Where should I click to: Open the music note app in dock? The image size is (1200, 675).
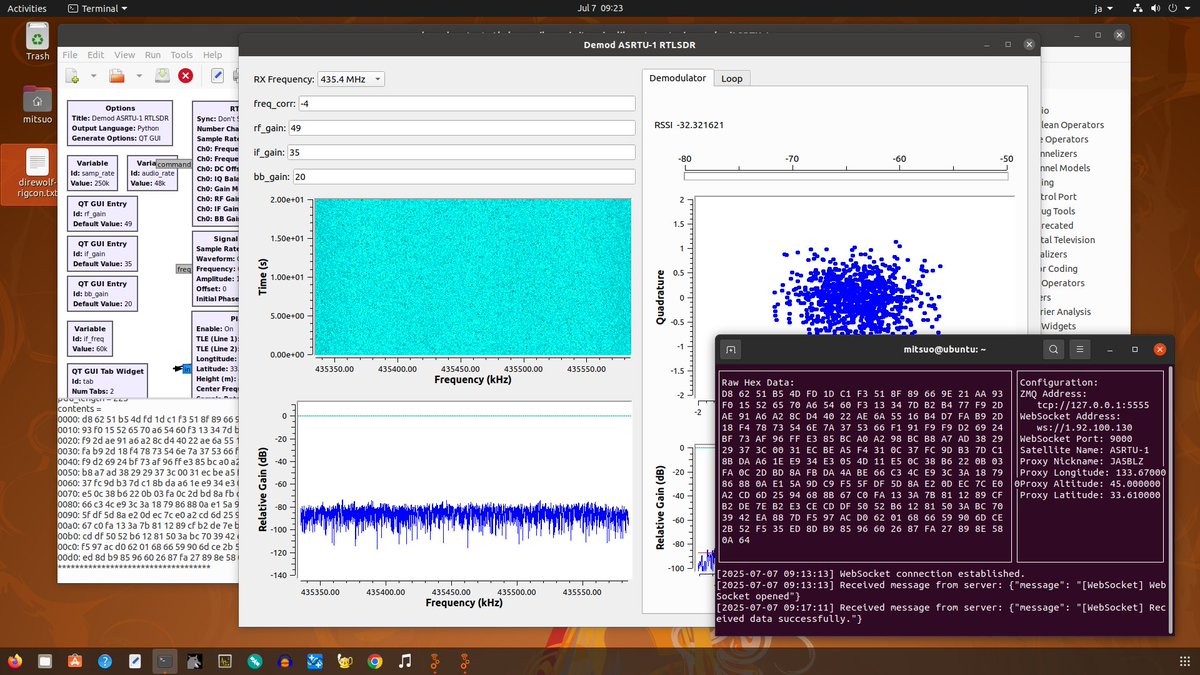tap(405, 661)
